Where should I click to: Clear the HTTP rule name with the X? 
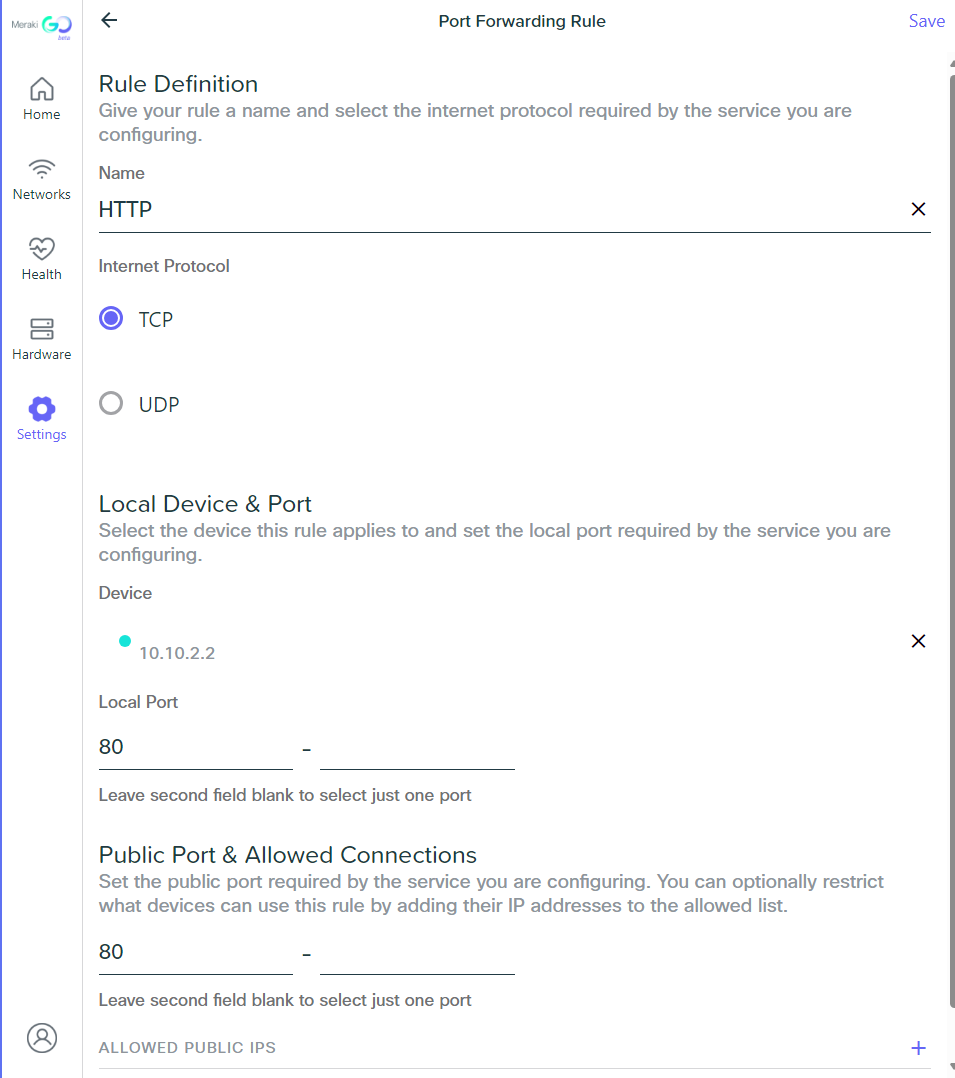point(918,209)
